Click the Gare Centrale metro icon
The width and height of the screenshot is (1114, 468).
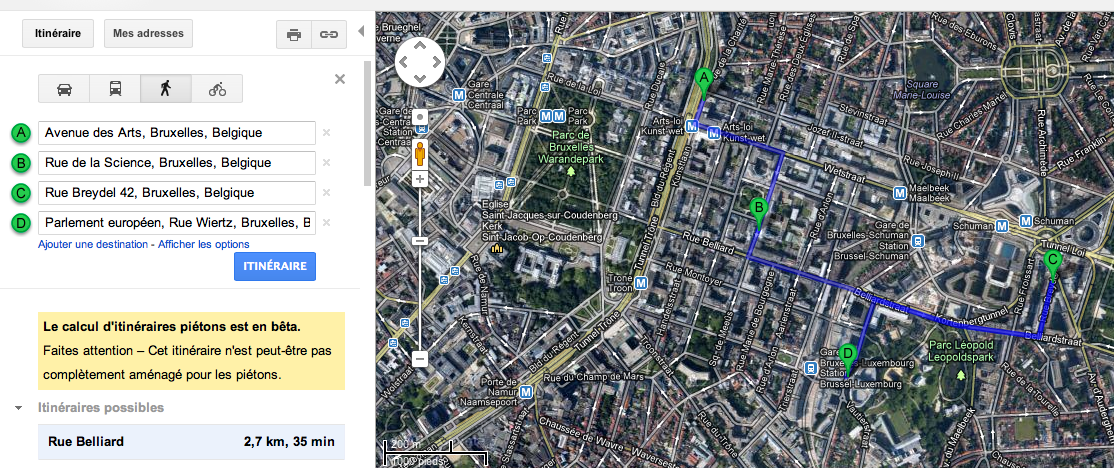pos(460,94)
